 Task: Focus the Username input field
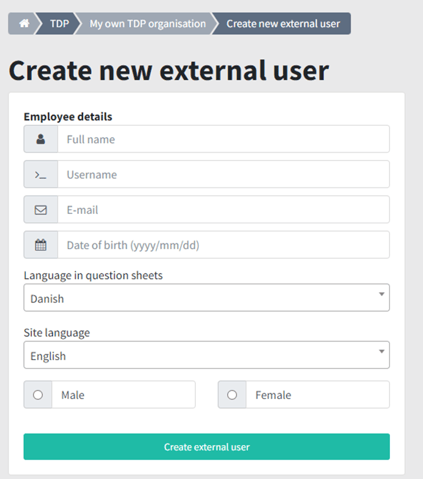point(223,174)
